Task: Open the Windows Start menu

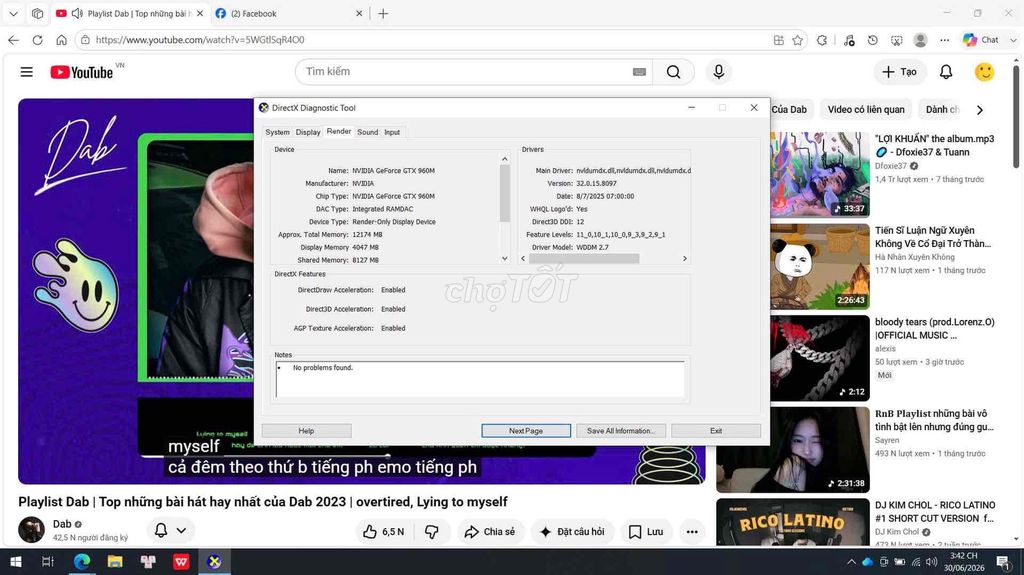Action: 16,561
